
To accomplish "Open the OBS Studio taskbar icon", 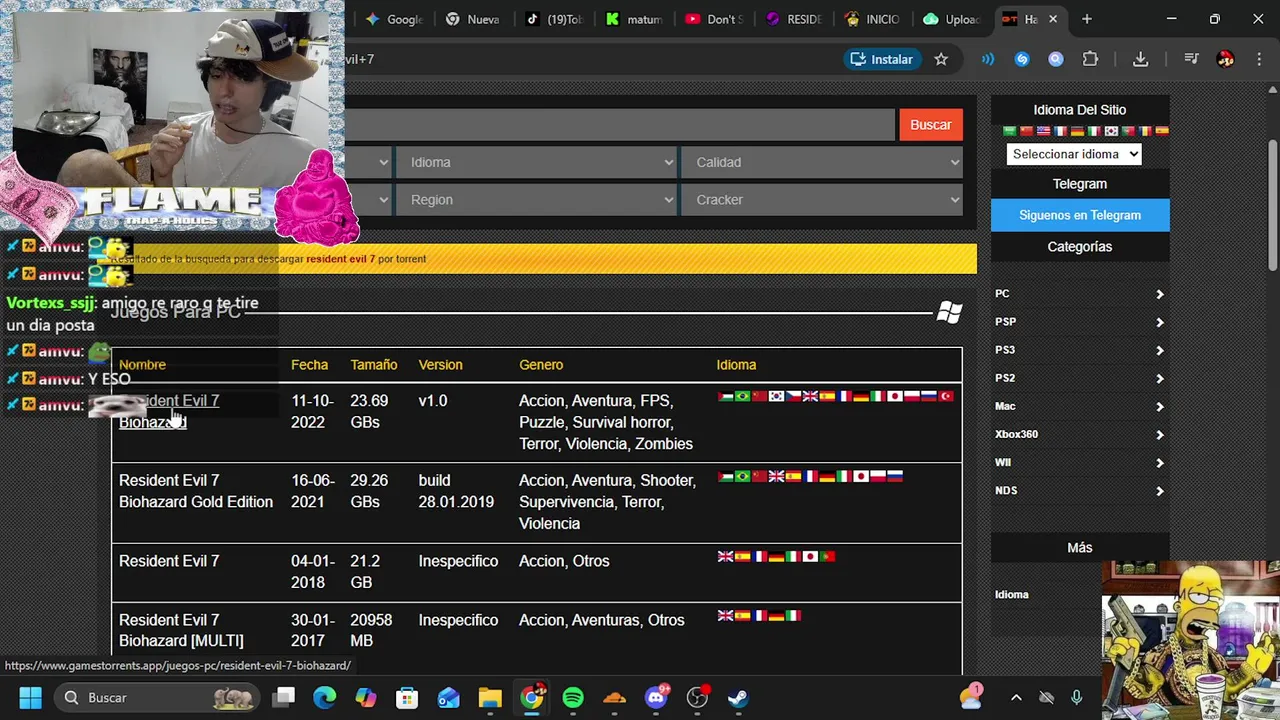I will [697, 697].
